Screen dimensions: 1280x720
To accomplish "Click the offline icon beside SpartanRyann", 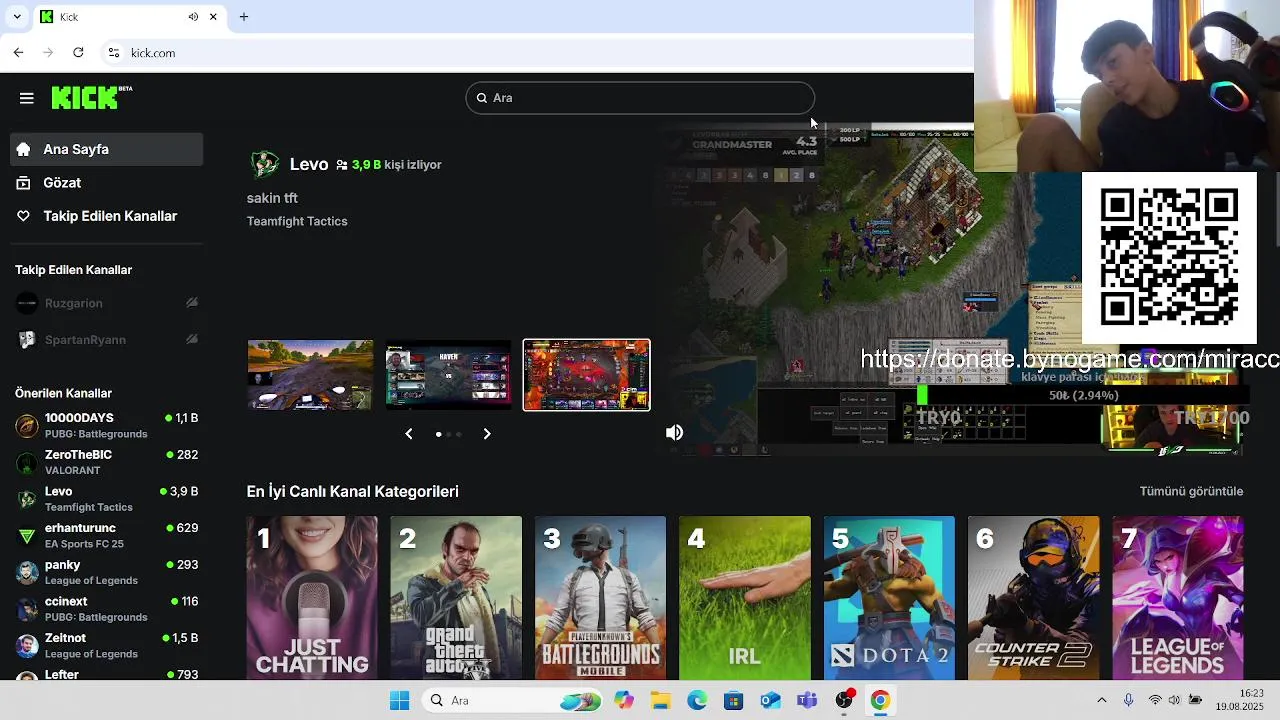I will coord(192,339).
